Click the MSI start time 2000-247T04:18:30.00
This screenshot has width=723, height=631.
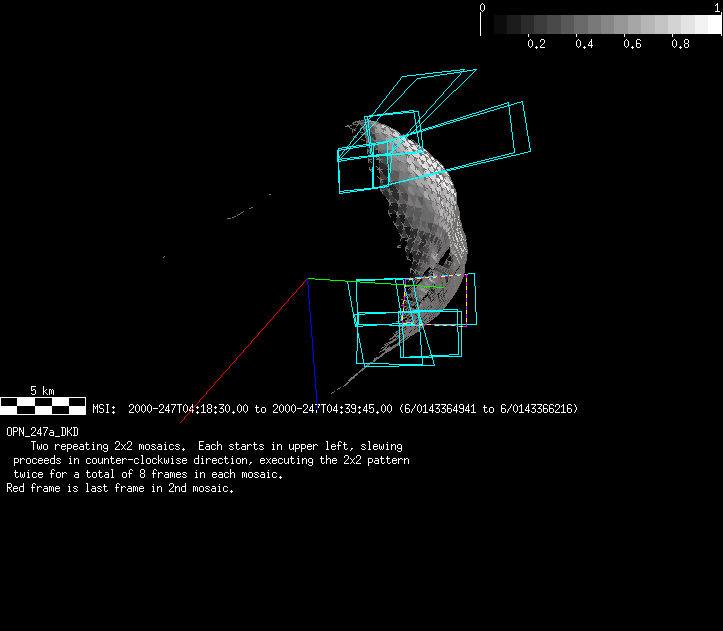(188, 409)
